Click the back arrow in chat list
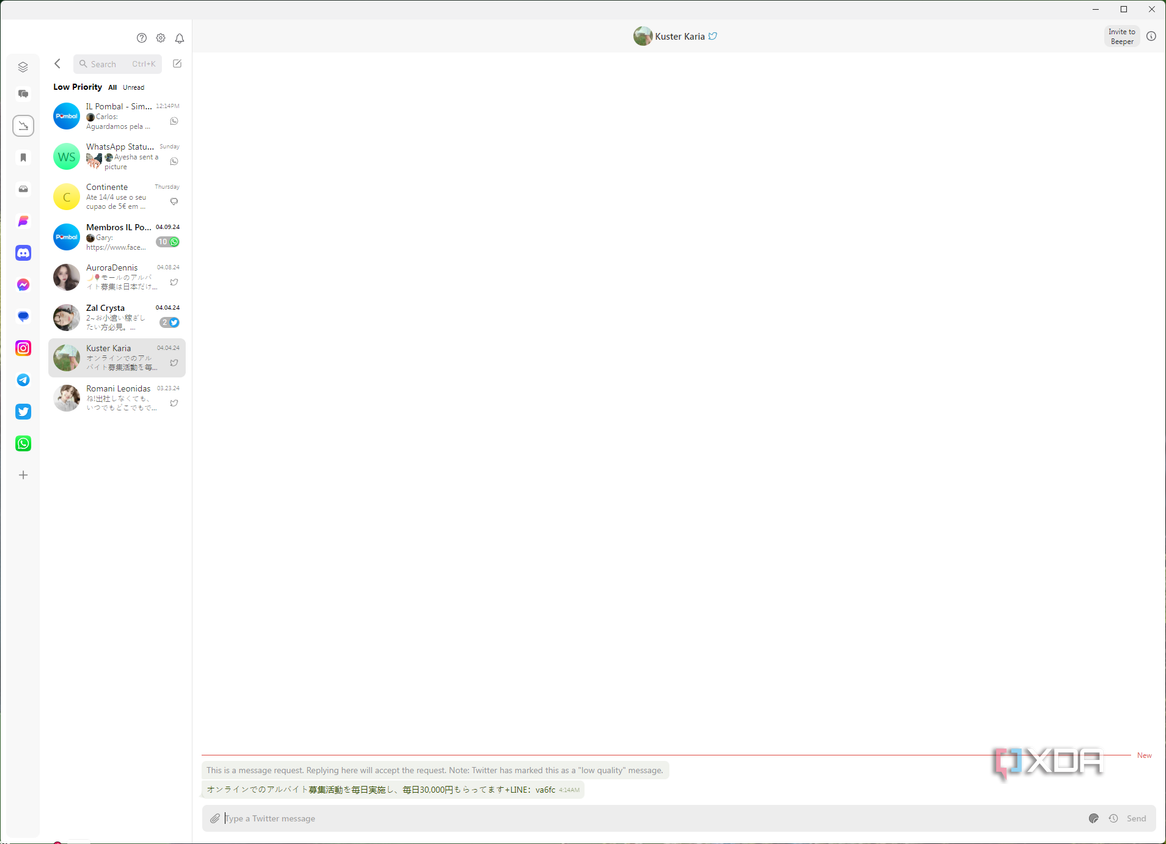The height and width of the screenshot is (844, 1166). pyautogui.click(x=57, y=64)
